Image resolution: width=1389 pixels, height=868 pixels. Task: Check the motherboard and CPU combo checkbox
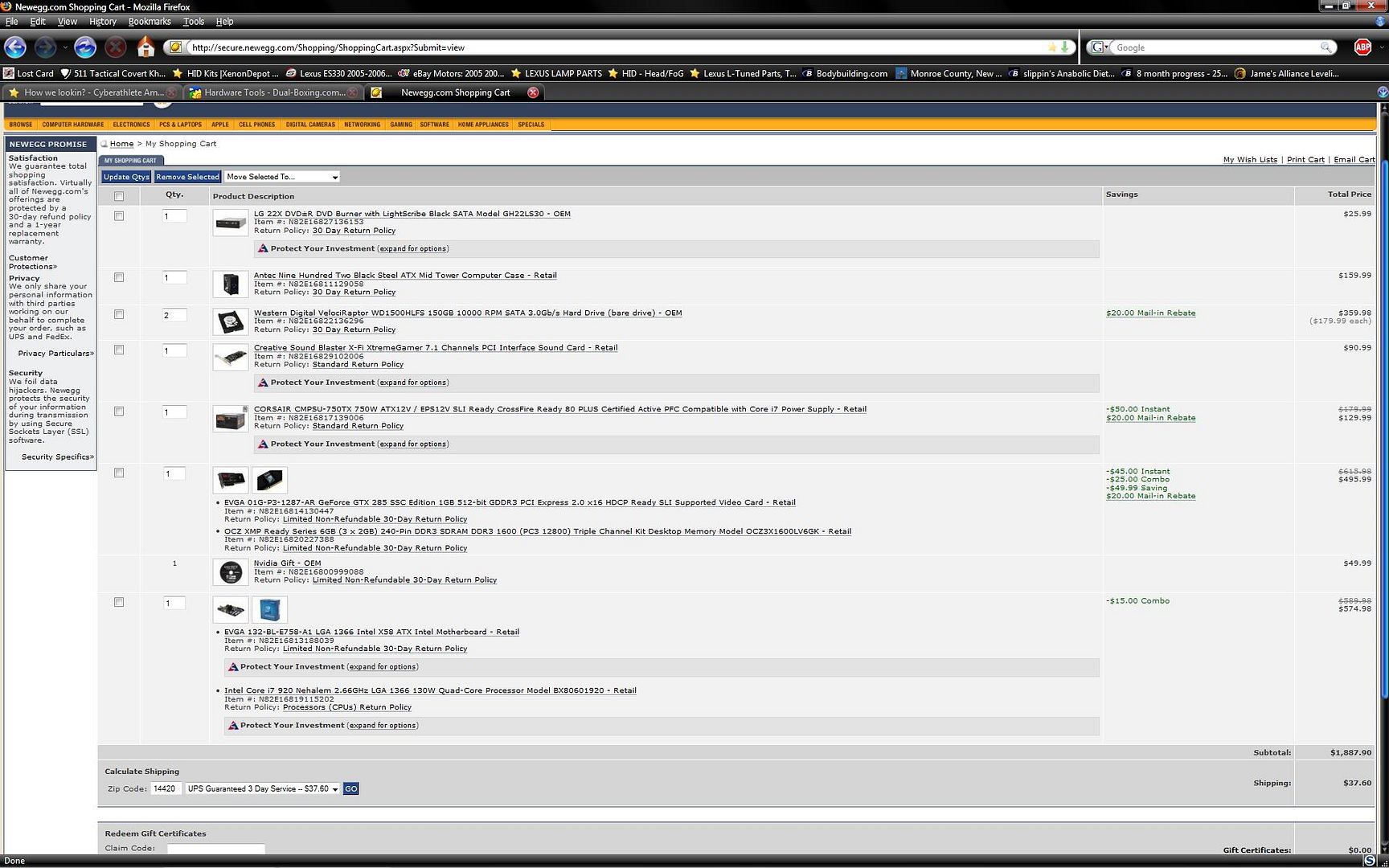119,602
